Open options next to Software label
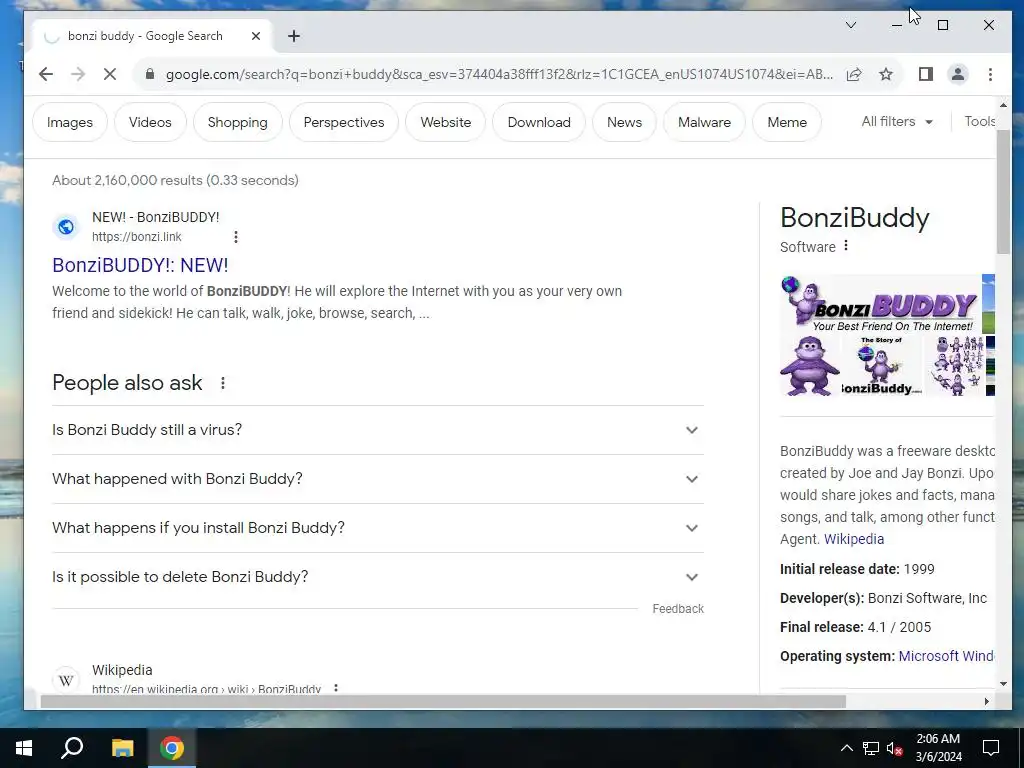 (x=846, y=246)
